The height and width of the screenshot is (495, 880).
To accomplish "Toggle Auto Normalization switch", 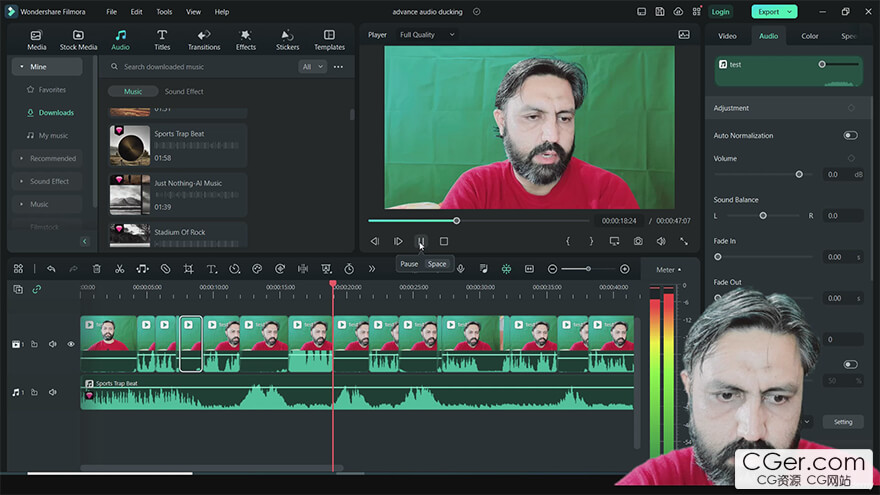I will [x=850, y=135].
